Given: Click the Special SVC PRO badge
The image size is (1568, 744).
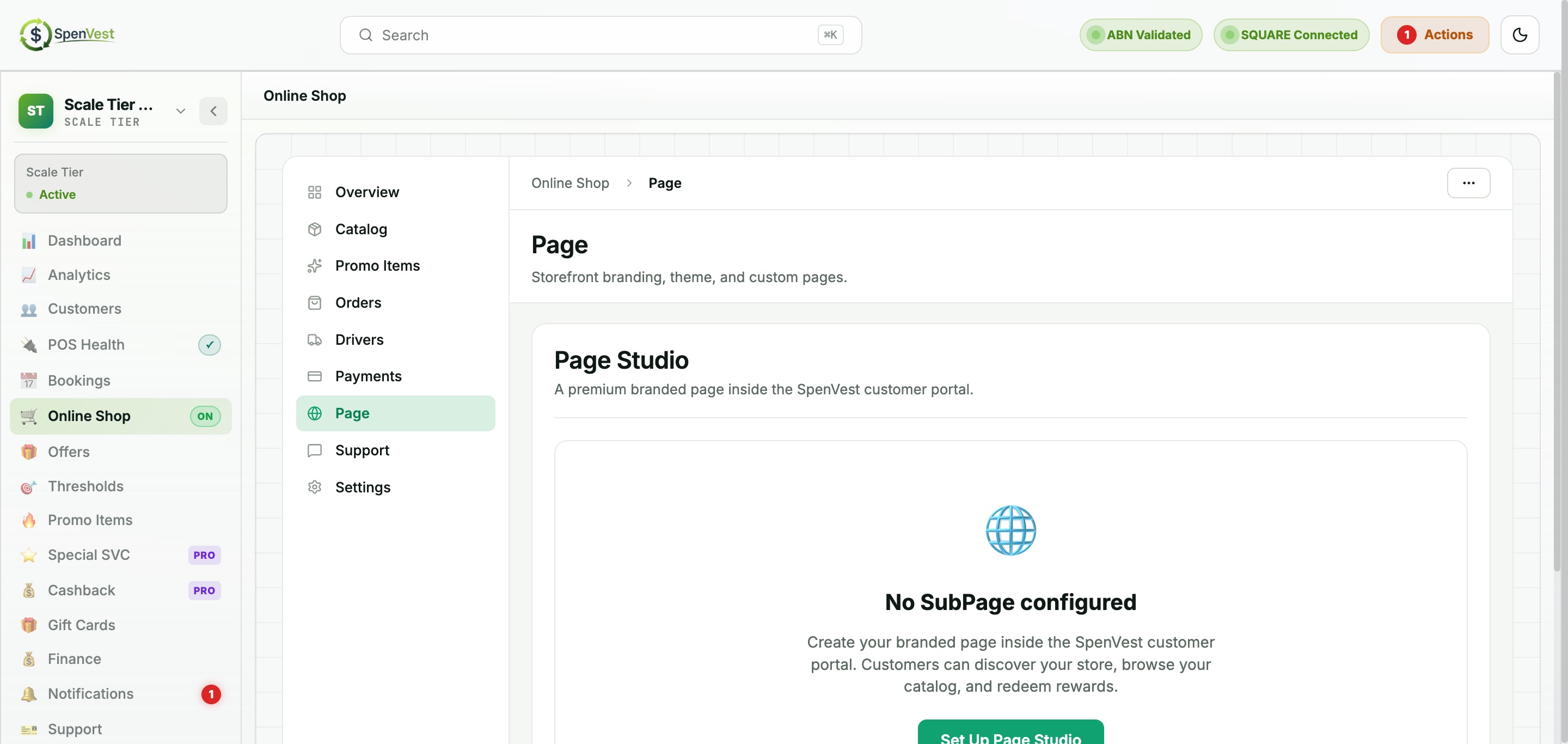Looking at the screenshot, I should pos(204,555).
